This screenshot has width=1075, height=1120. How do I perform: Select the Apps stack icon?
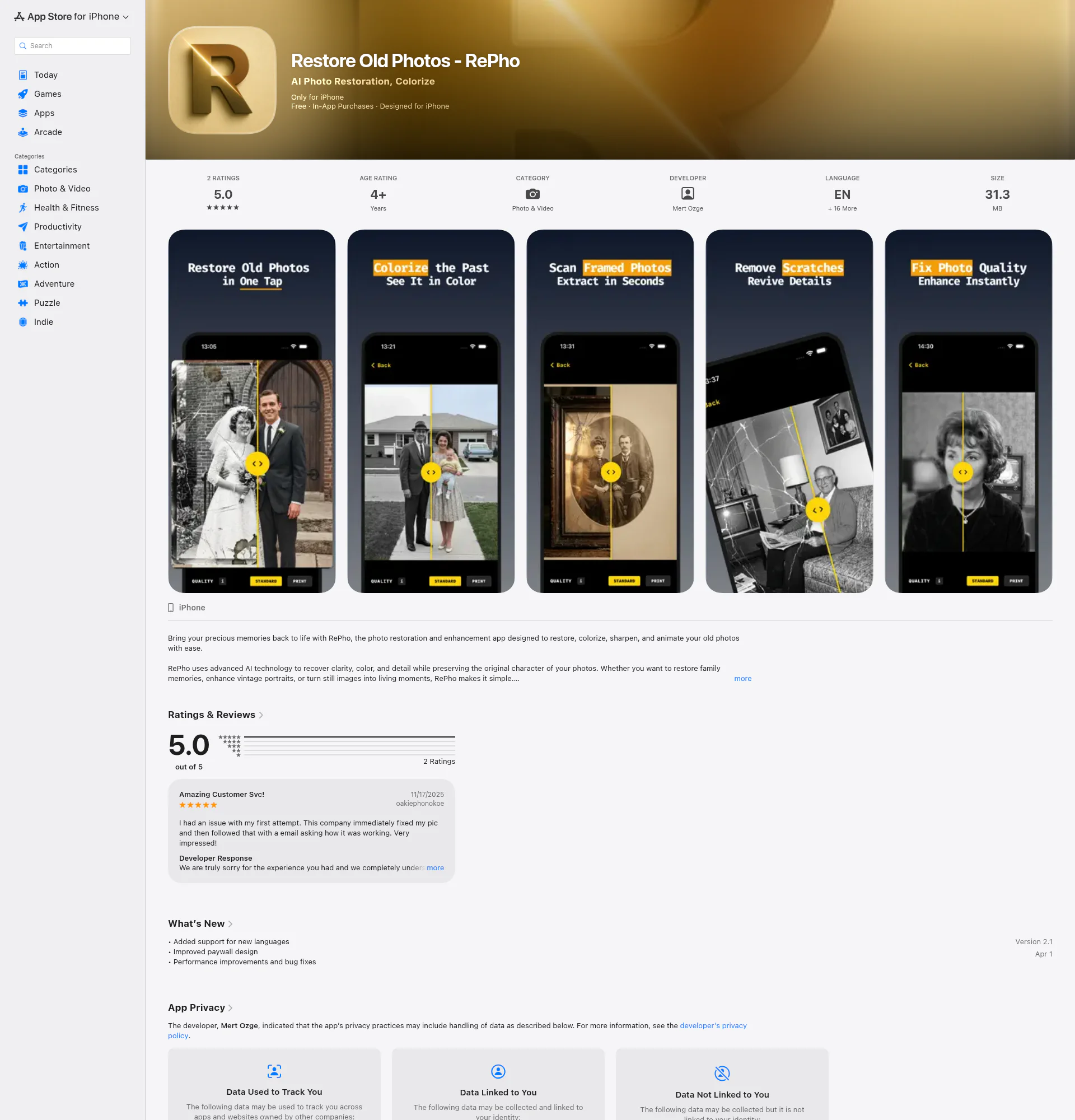coord(23,113)
